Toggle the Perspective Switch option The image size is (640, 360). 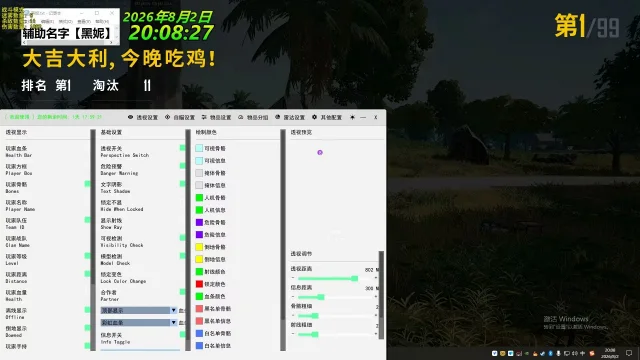coord(182,148)
